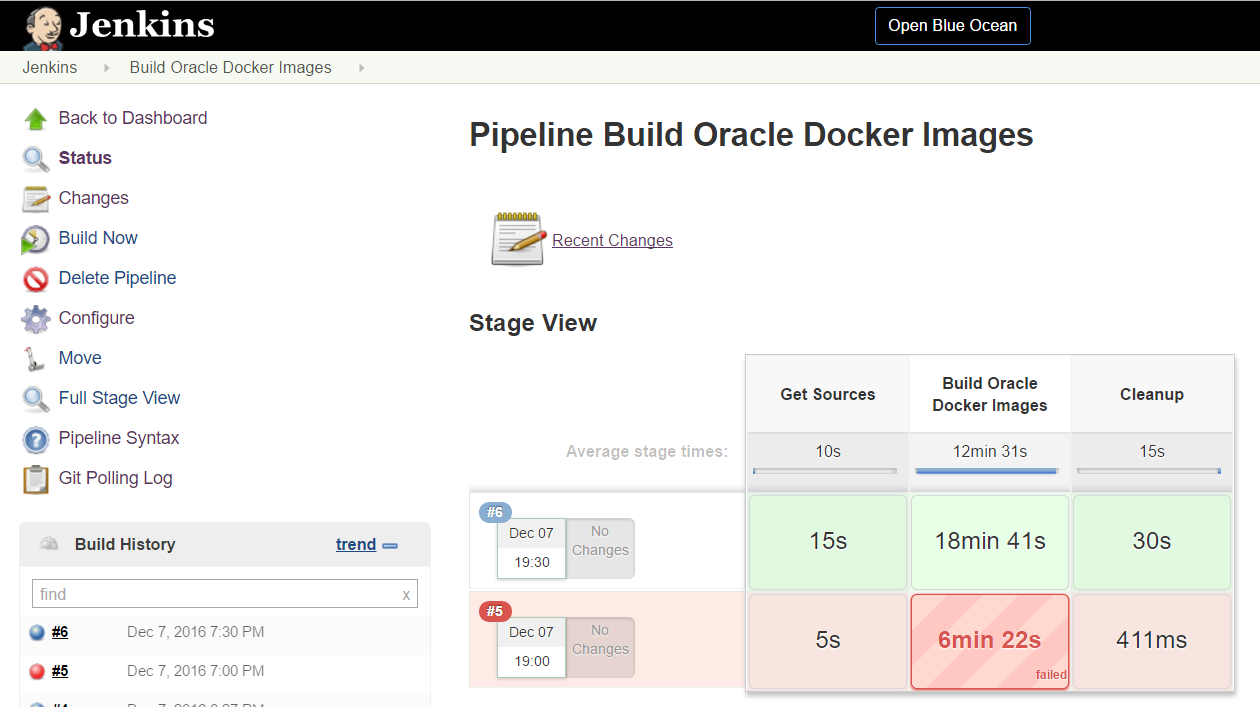Click the Move icon in sidebar
The height and width of the screenshot is (707, 1260).
(36, 359)
